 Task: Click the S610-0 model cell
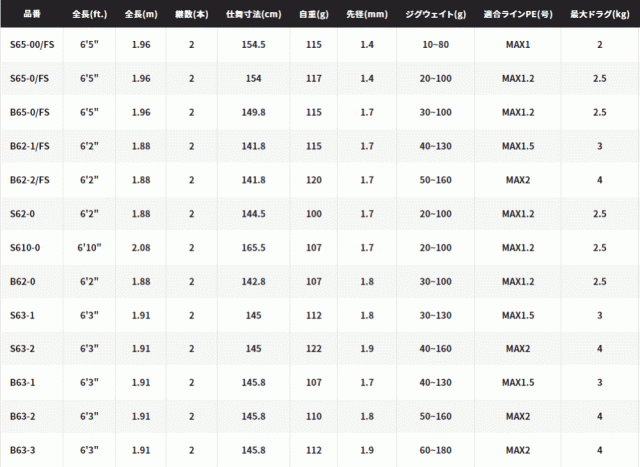tap(24, 247)
